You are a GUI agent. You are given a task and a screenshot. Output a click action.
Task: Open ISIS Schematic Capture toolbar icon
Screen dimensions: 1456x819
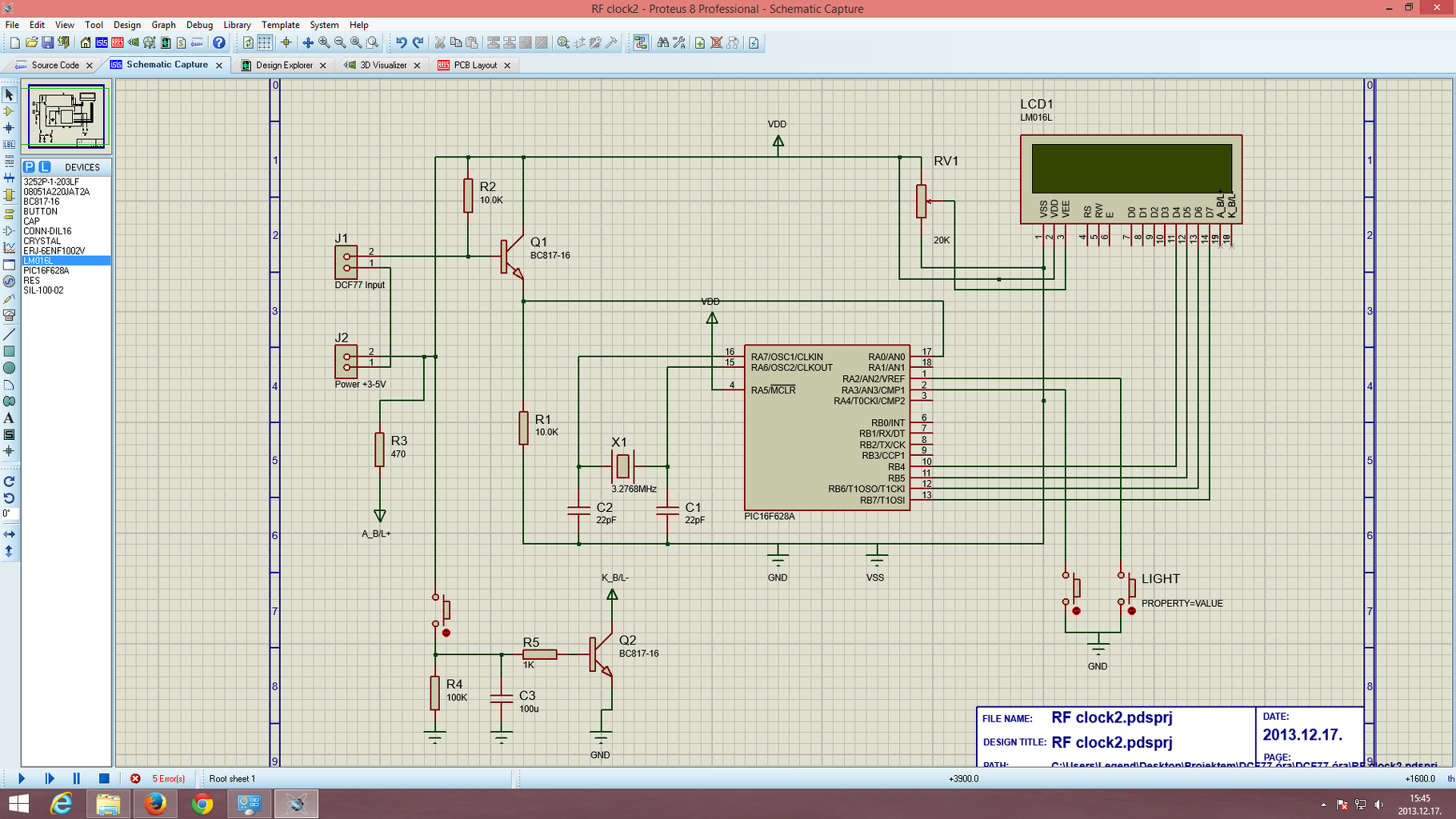[102, 43]
